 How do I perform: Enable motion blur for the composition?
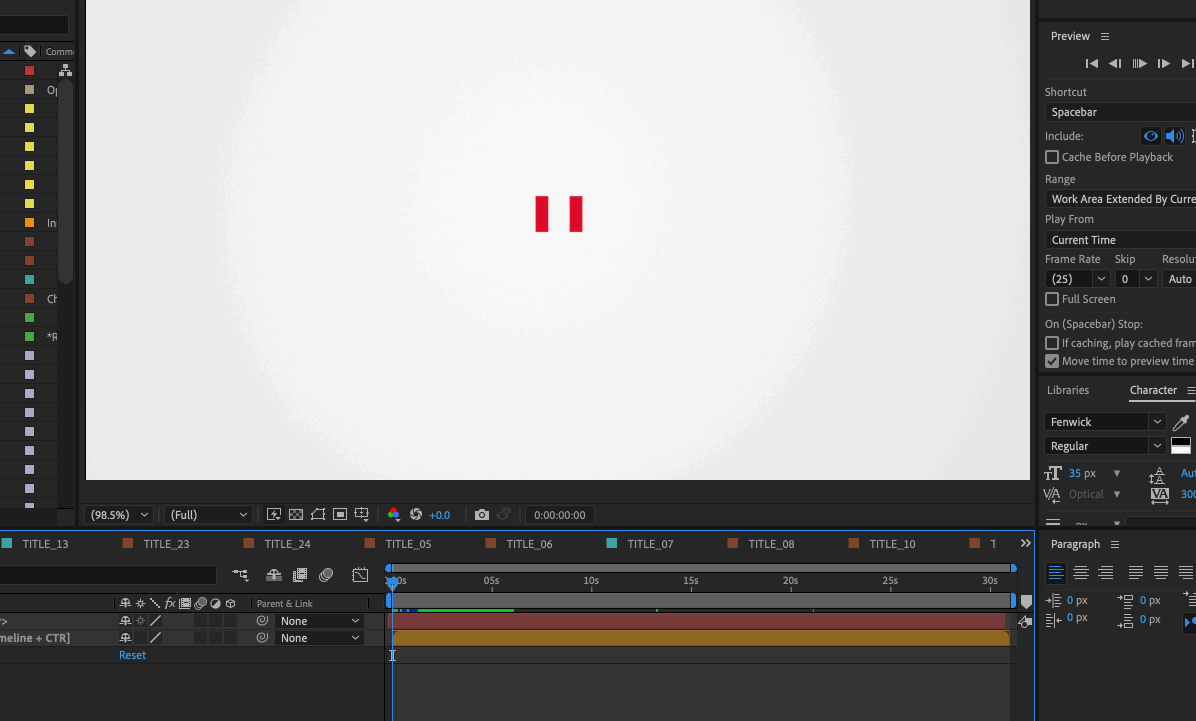(326, 575)
